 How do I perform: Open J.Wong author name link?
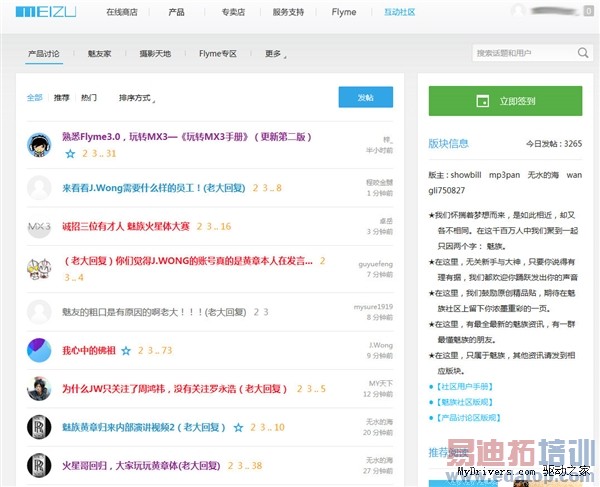[381, 345]
